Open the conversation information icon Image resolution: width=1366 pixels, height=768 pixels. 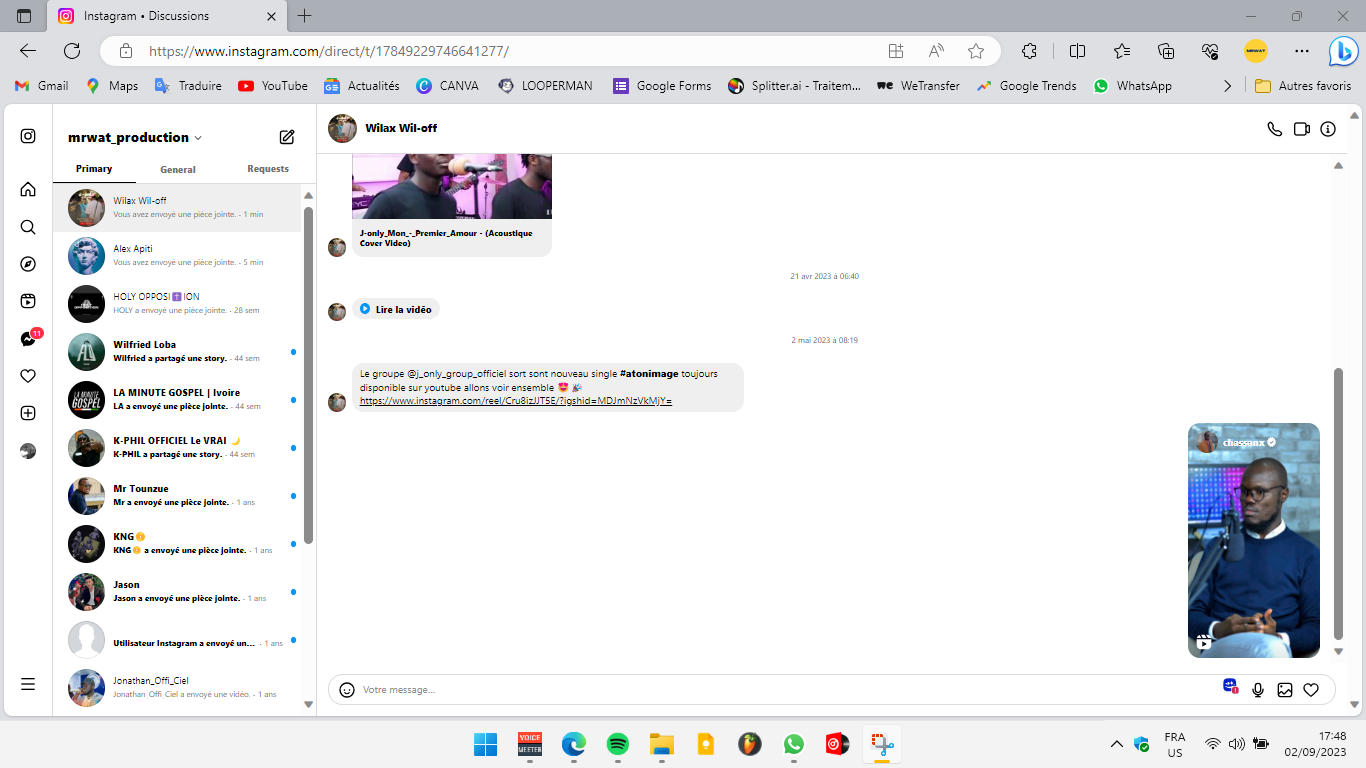point(1328,129)
